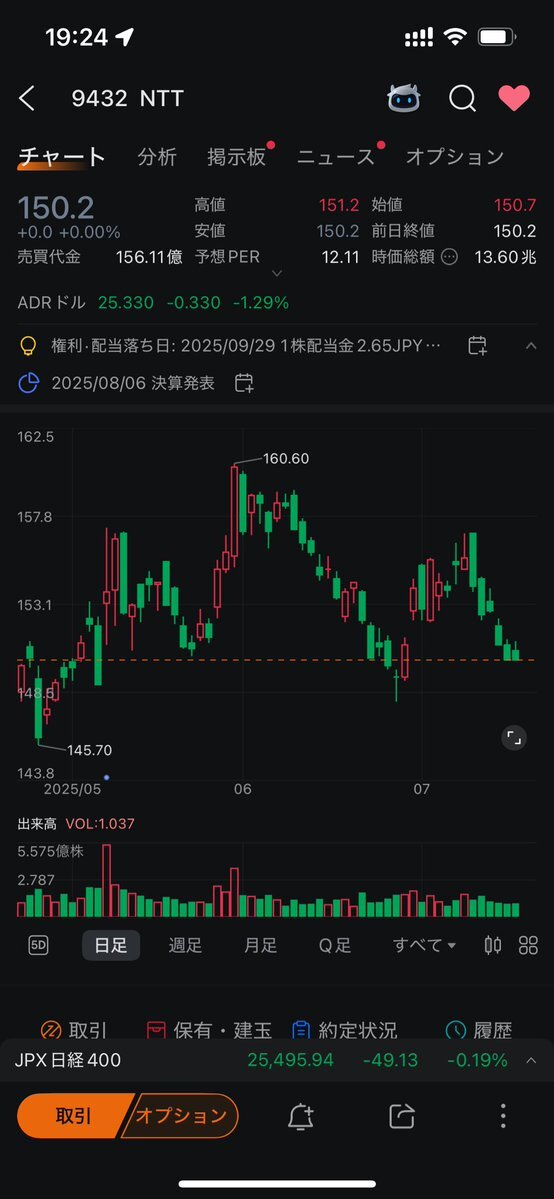Add dividend date to calendar icon
Screen dimensions: 554x1199
point(477,346)
